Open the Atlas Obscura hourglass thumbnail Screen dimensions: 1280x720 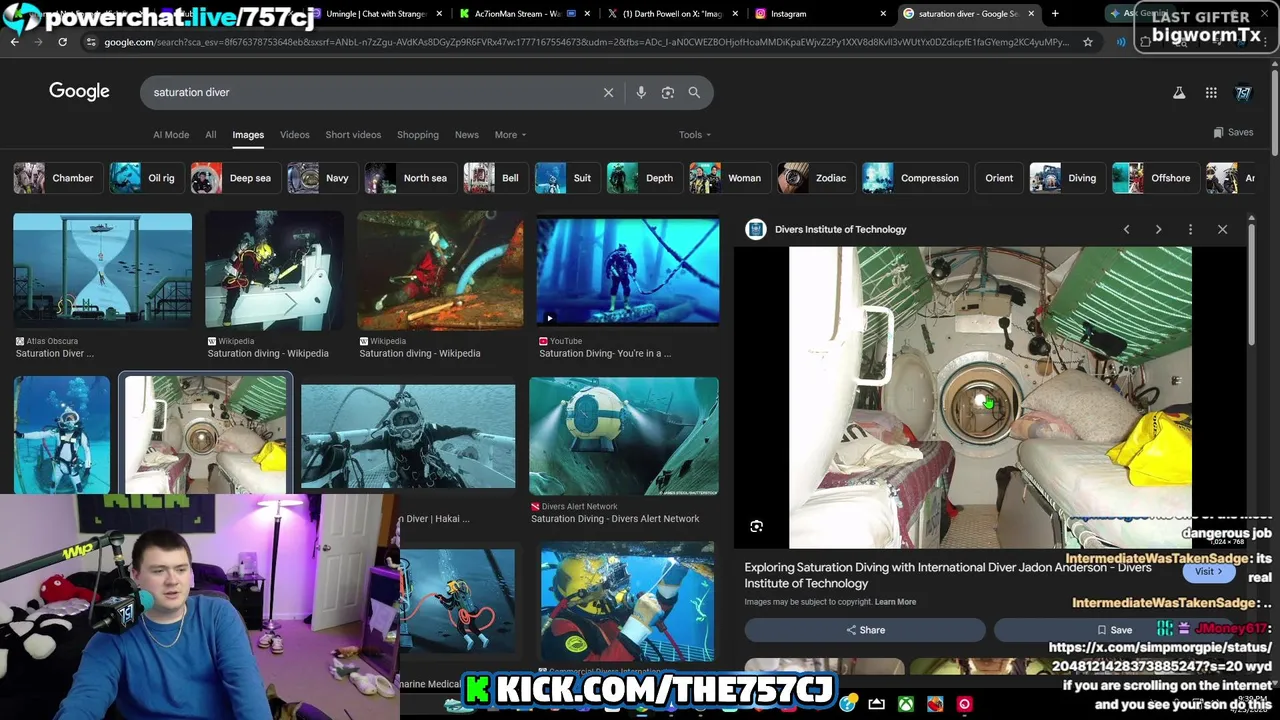pyautogui.click(x=102, y=270)
